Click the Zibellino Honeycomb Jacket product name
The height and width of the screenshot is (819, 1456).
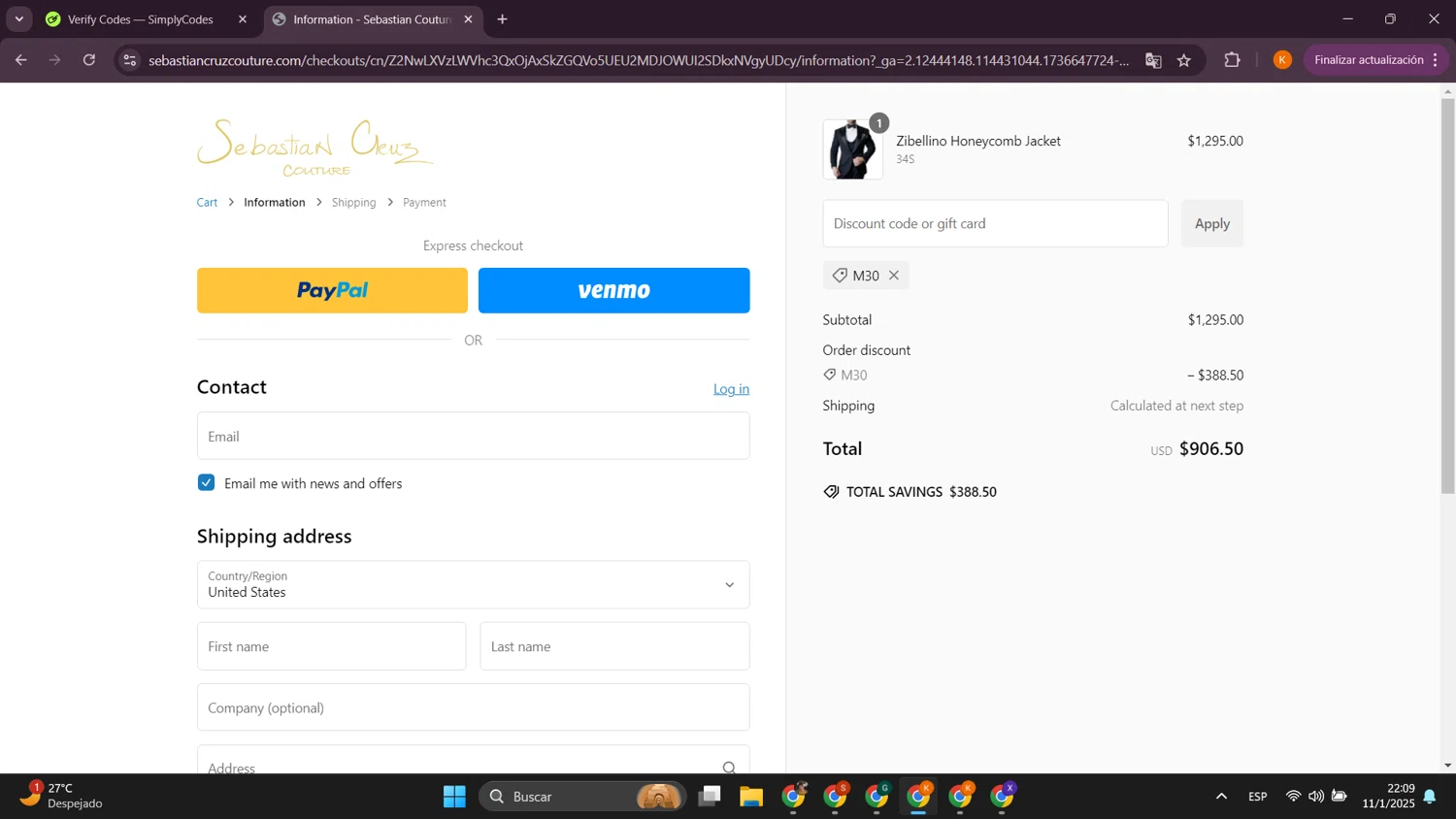[x=978, y=141]
